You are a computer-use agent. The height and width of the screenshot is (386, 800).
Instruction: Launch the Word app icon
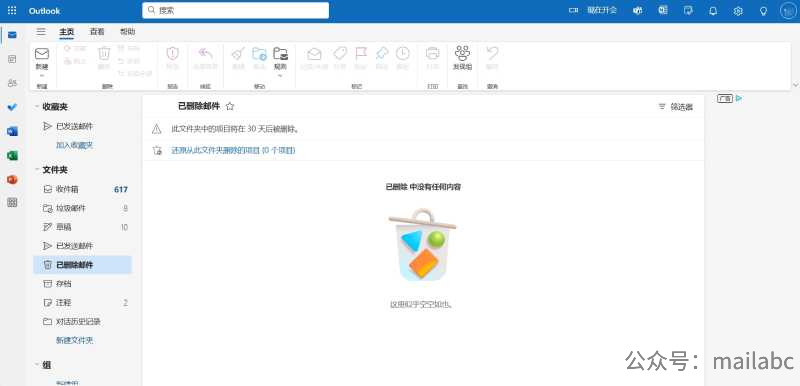(12, 132)
